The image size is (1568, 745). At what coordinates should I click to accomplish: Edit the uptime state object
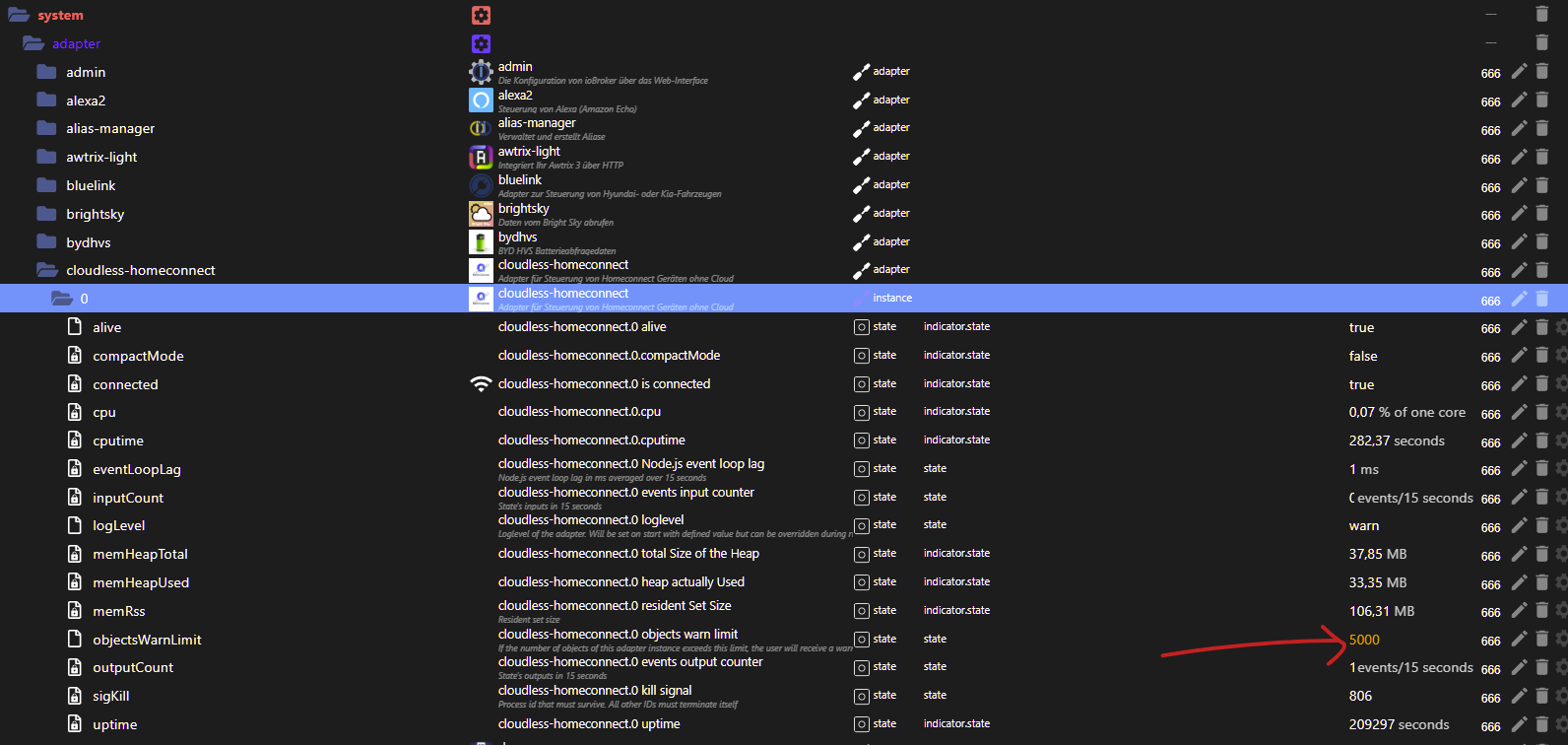[1520, 724]
